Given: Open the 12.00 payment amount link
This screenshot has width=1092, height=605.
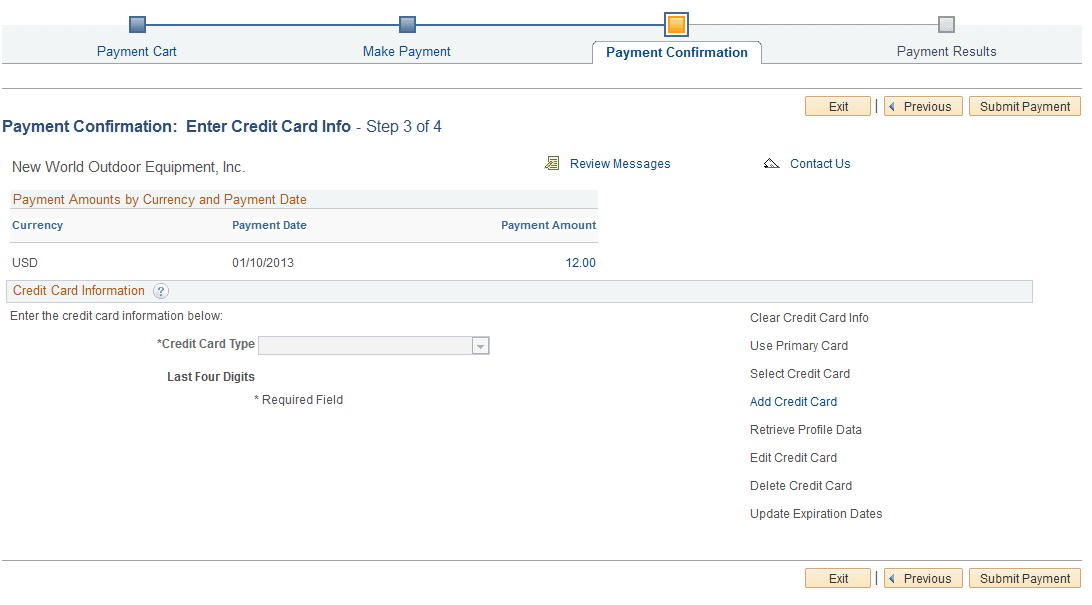Looking at the screenshot, I should (580, 262).
